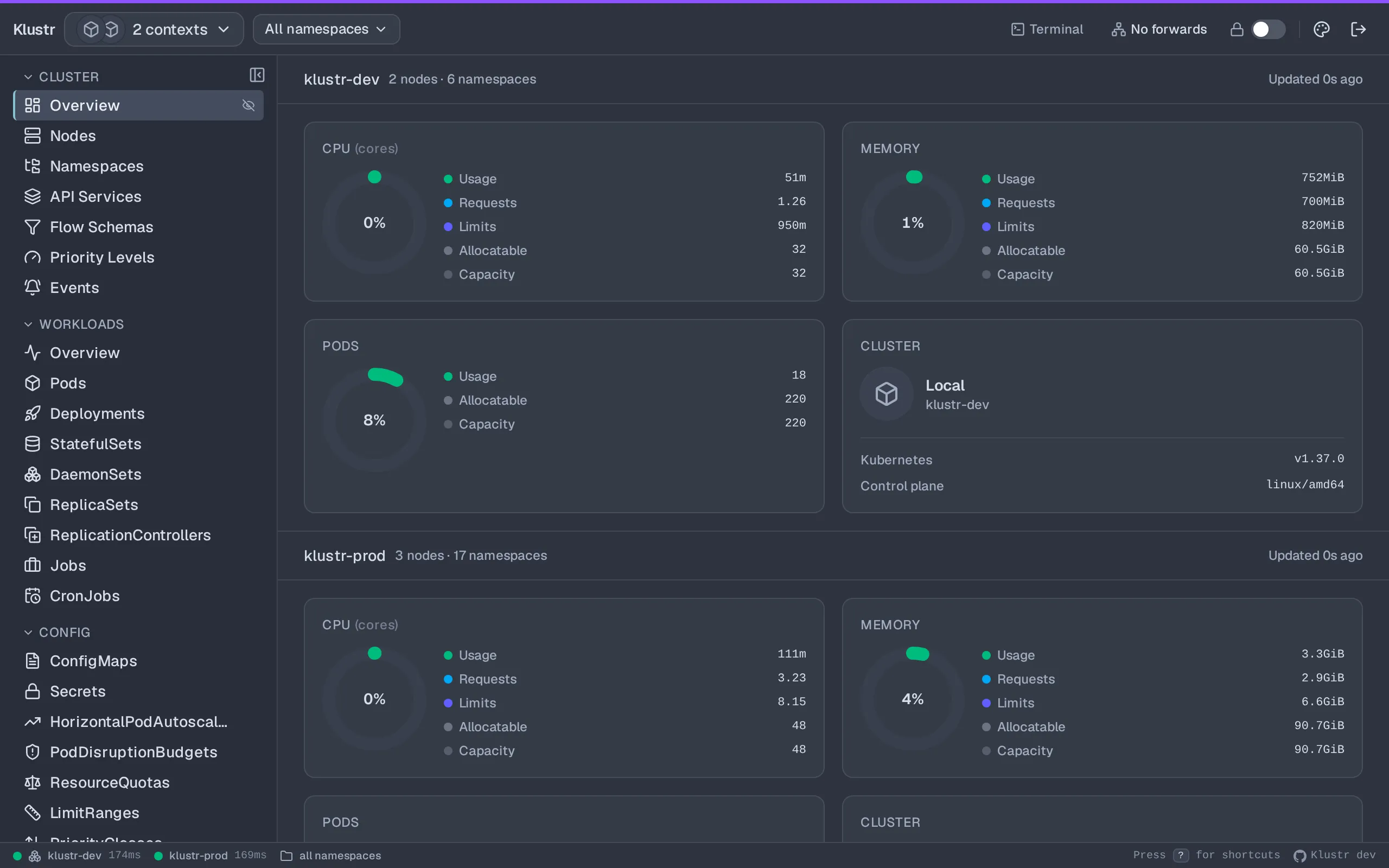Click the CronJobs calendar-clock icon

(x=33, y=596)
